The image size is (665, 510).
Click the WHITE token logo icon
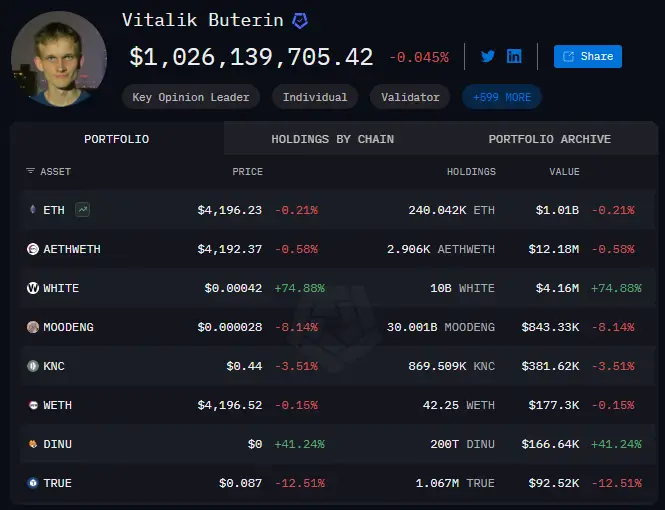pyautogui.click(x=33, y=288)
